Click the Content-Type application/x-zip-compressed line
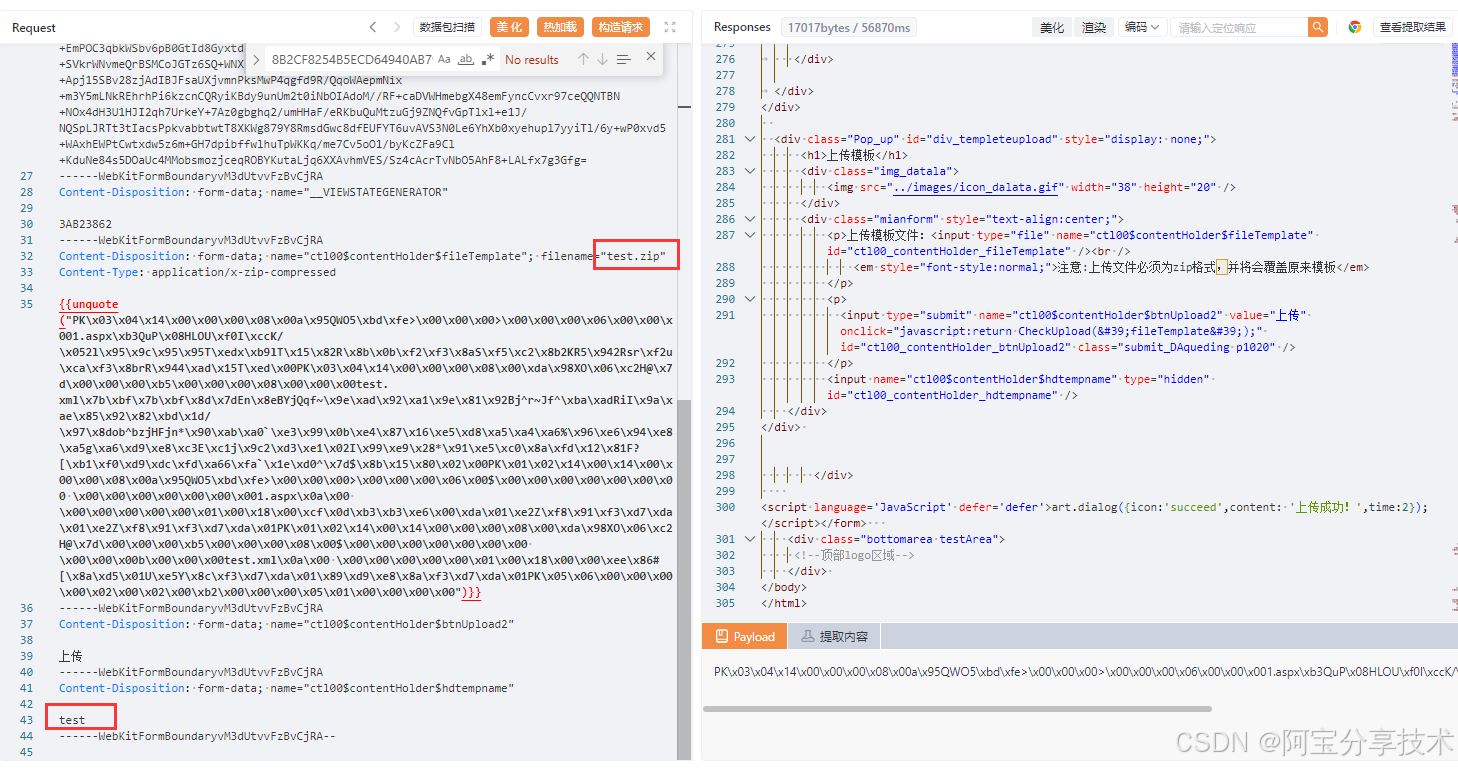Screen dimensions: 1458x768 (x=197, y=272)
